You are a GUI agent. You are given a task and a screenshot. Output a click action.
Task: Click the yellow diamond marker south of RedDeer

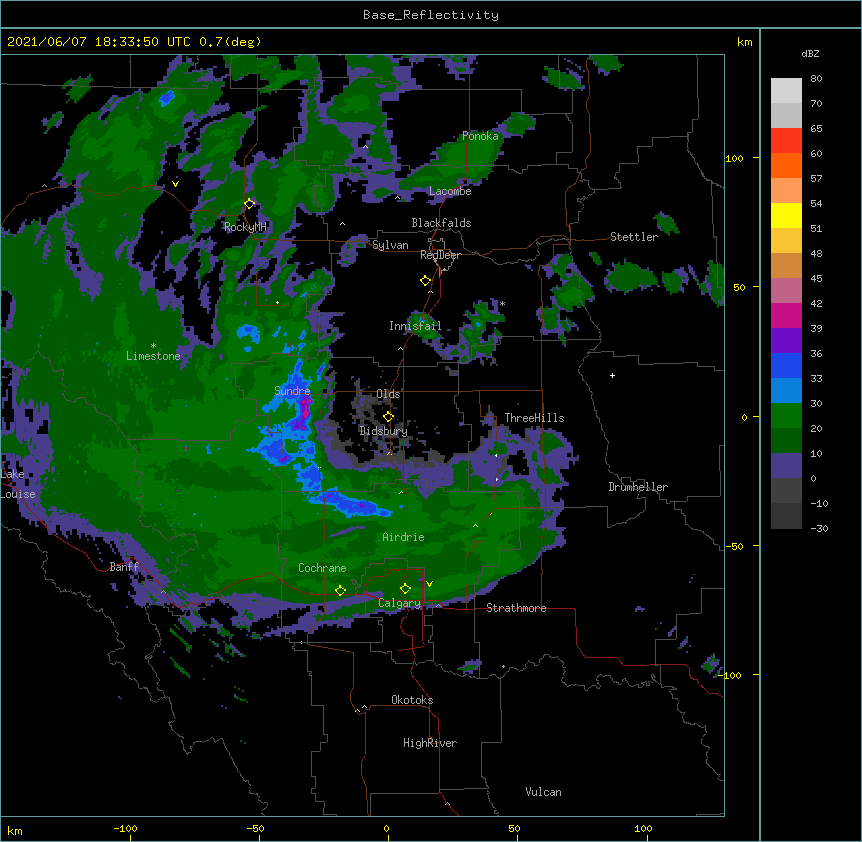426,281
